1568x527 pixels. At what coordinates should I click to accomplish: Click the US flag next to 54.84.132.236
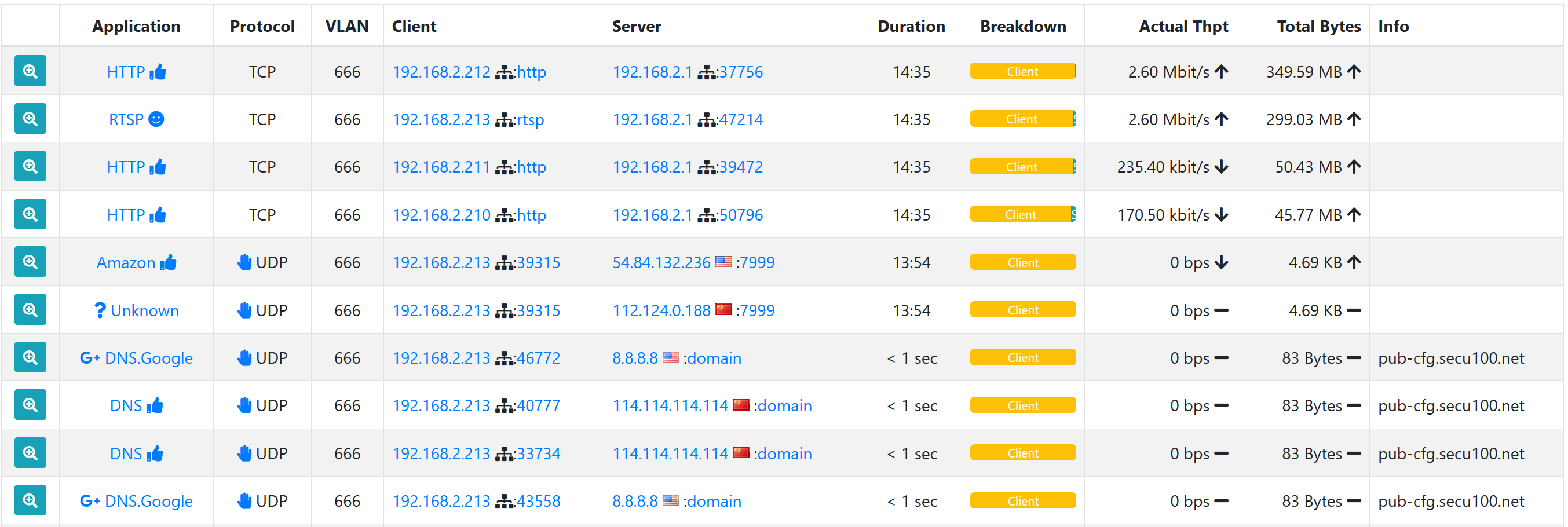tap(723, 262)
